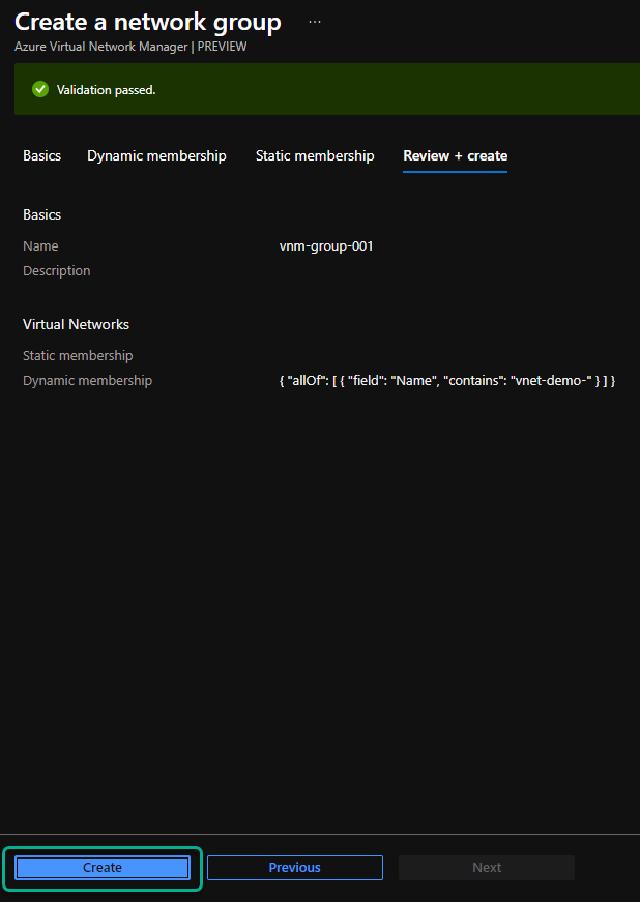Click the Basics section heading above Name
Viewport: 640px width, 902px height.
[42, 215]
